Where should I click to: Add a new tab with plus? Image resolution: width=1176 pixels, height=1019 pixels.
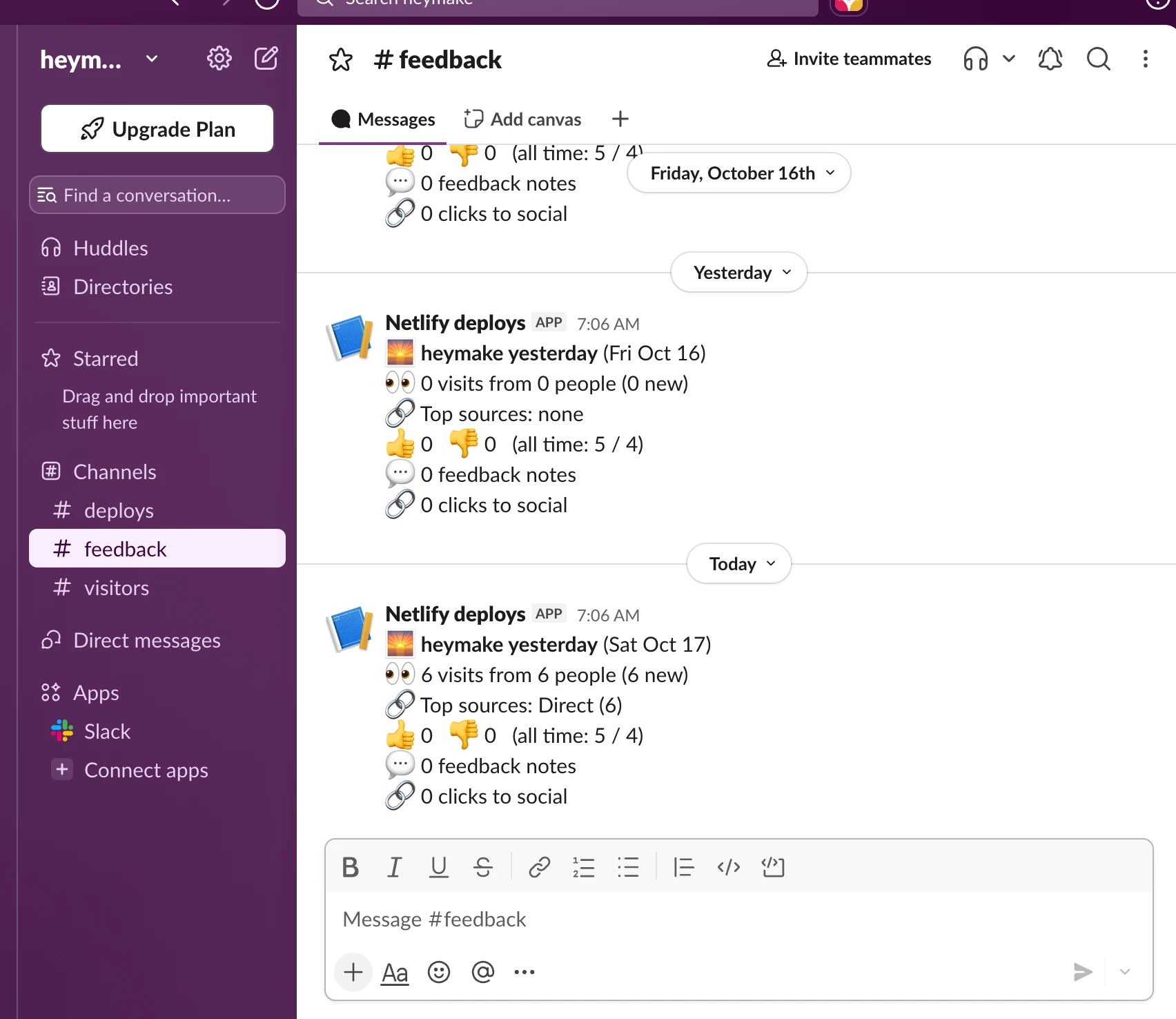pyautogui.click(x=620, y=119)
